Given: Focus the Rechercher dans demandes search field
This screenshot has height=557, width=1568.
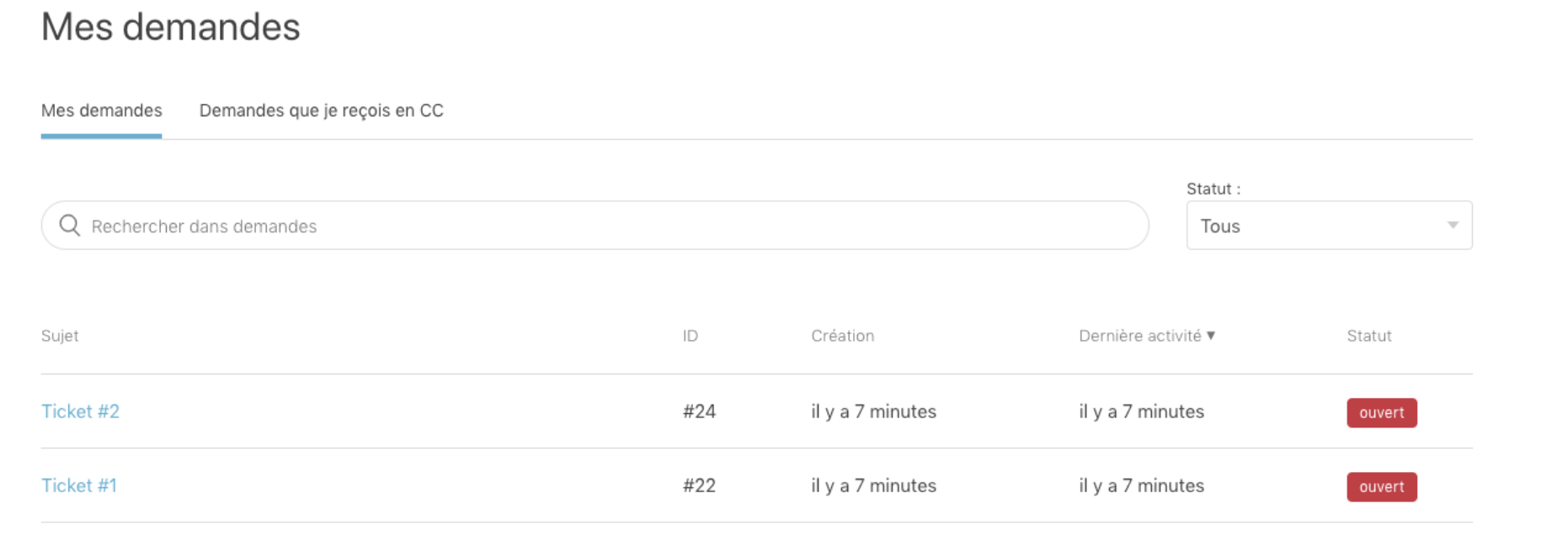Looking at the screenshot, I should point(606,226).
